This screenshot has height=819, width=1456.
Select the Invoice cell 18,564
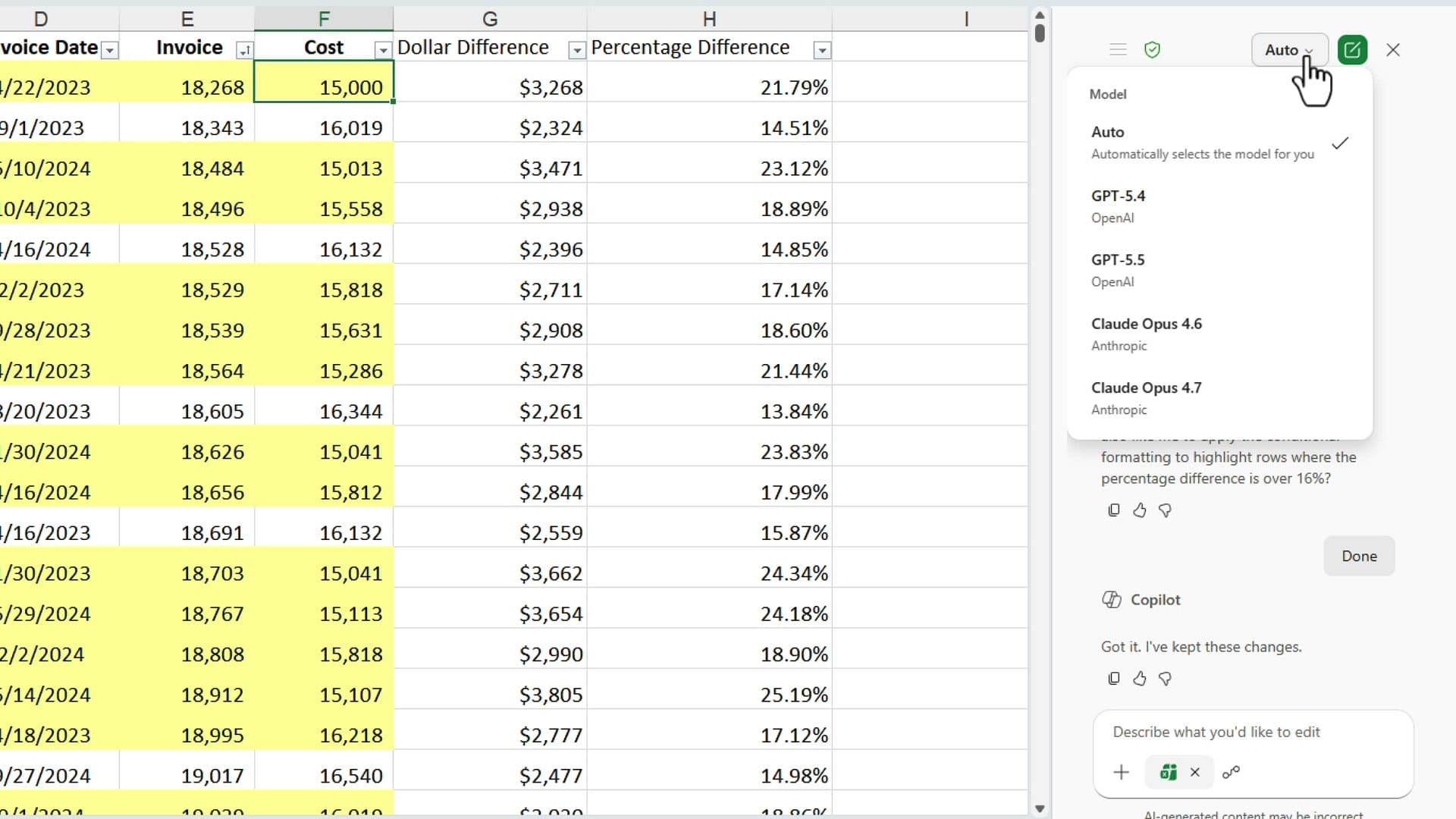[x=187, y=365]
